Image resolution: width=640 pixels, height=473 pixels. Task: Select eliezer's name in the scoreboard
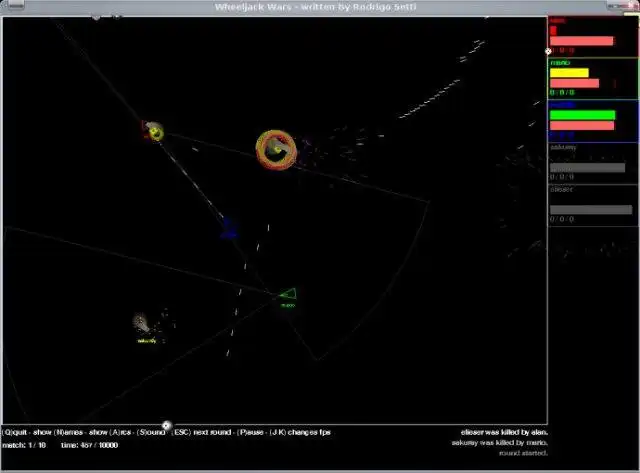click(x=562, y=189)
